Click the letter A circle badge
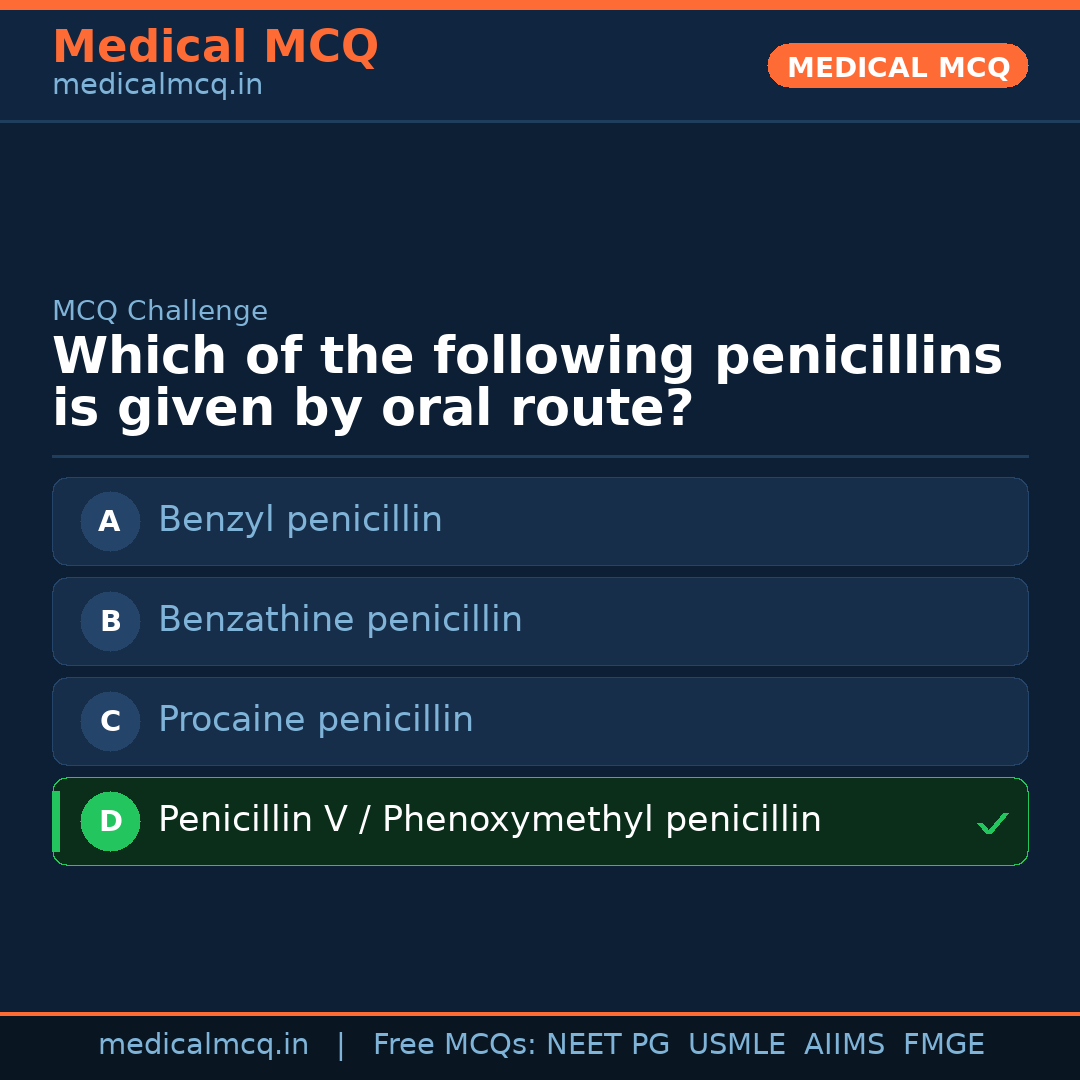Image resolution: width=1080 pixels, height=1080 pixels. click(110, 521)
